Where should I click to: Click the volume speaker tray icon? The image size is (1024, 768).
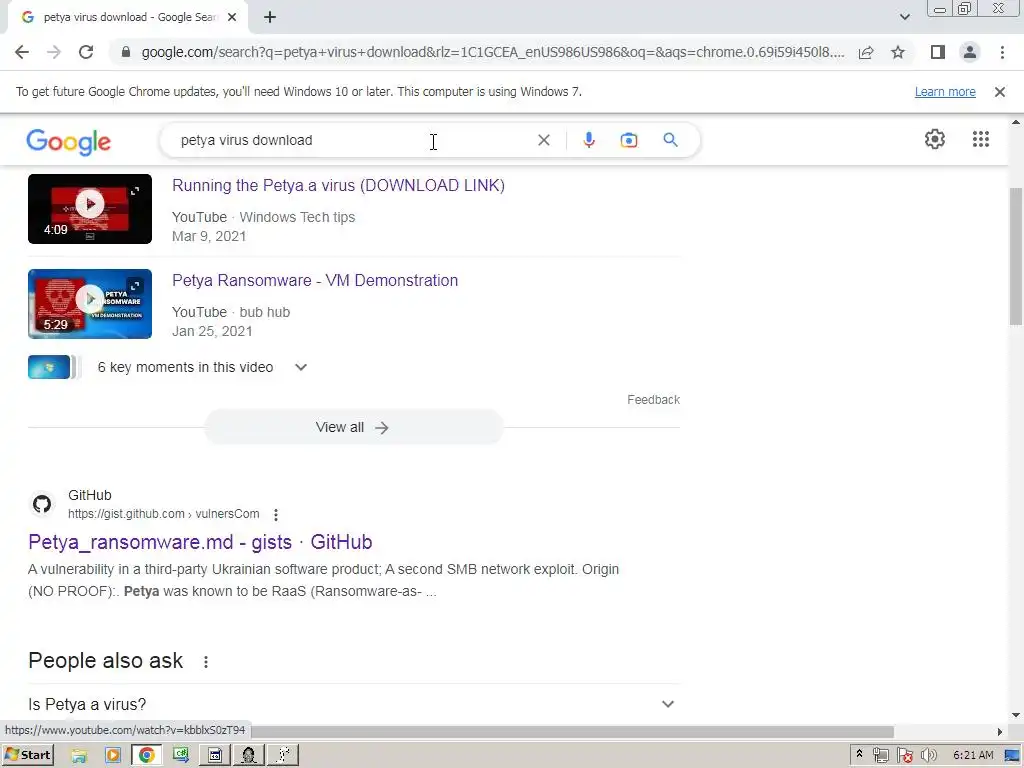(x=929, y=756)
